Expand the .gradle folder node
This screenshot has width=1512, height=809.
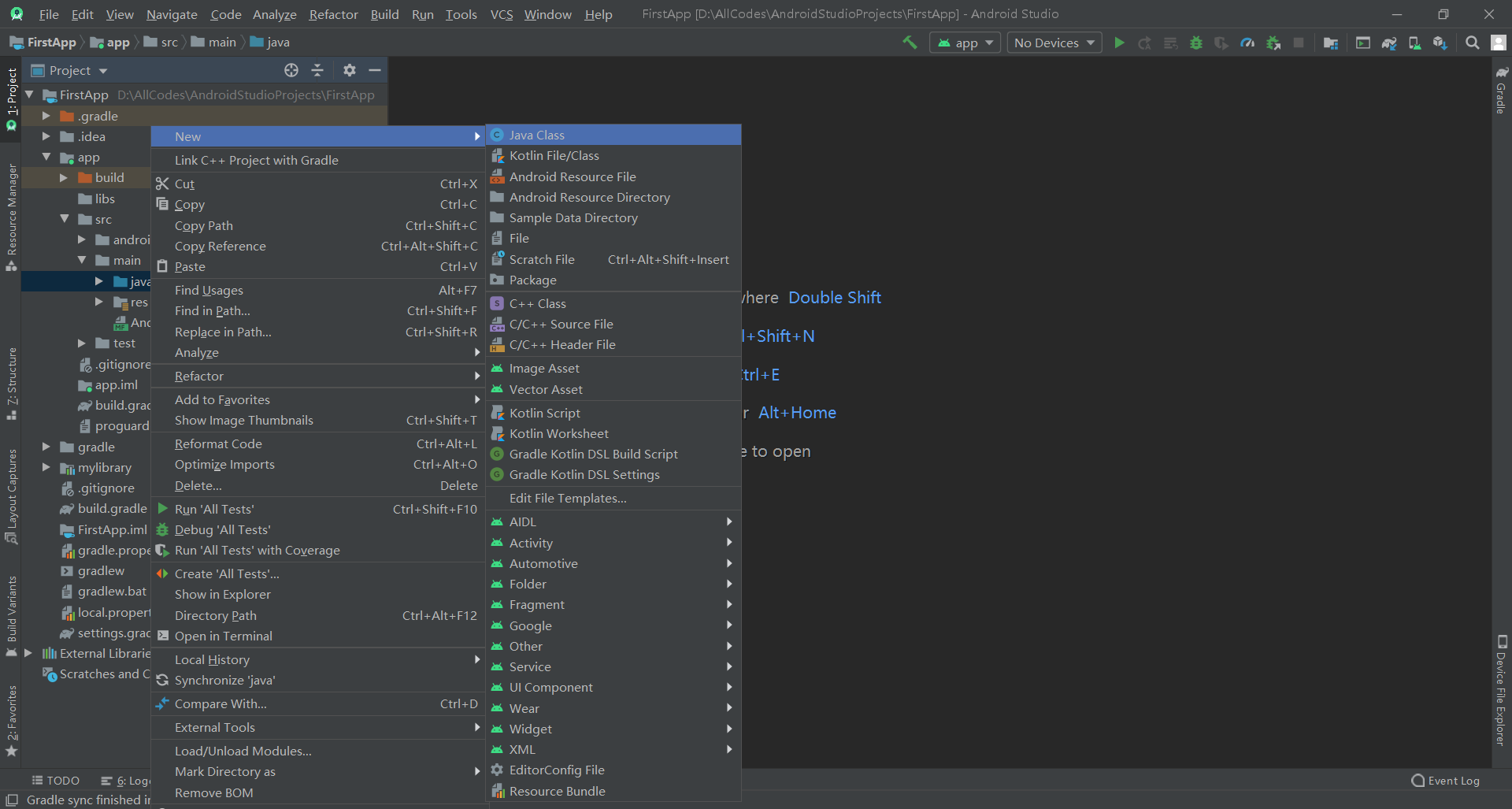(x=46, y=116)
